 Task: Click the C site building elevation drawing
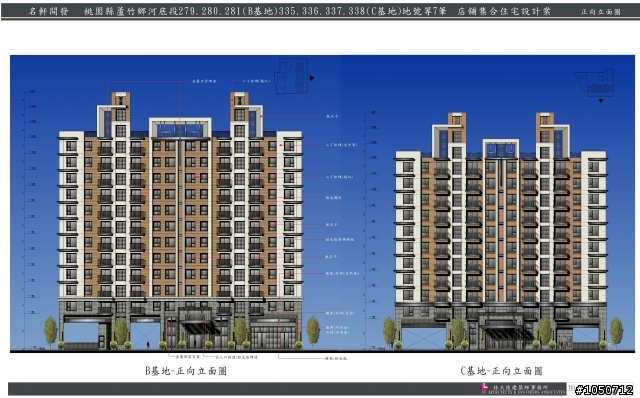coord(501,231)
